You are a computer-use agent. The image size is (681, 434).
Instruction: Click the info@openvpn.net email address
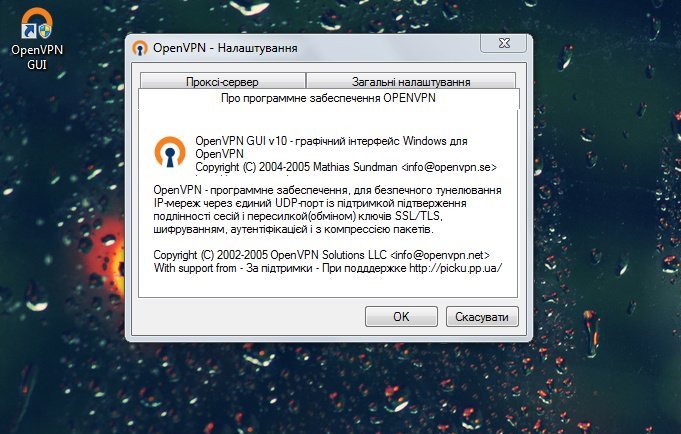click(440, 255)
